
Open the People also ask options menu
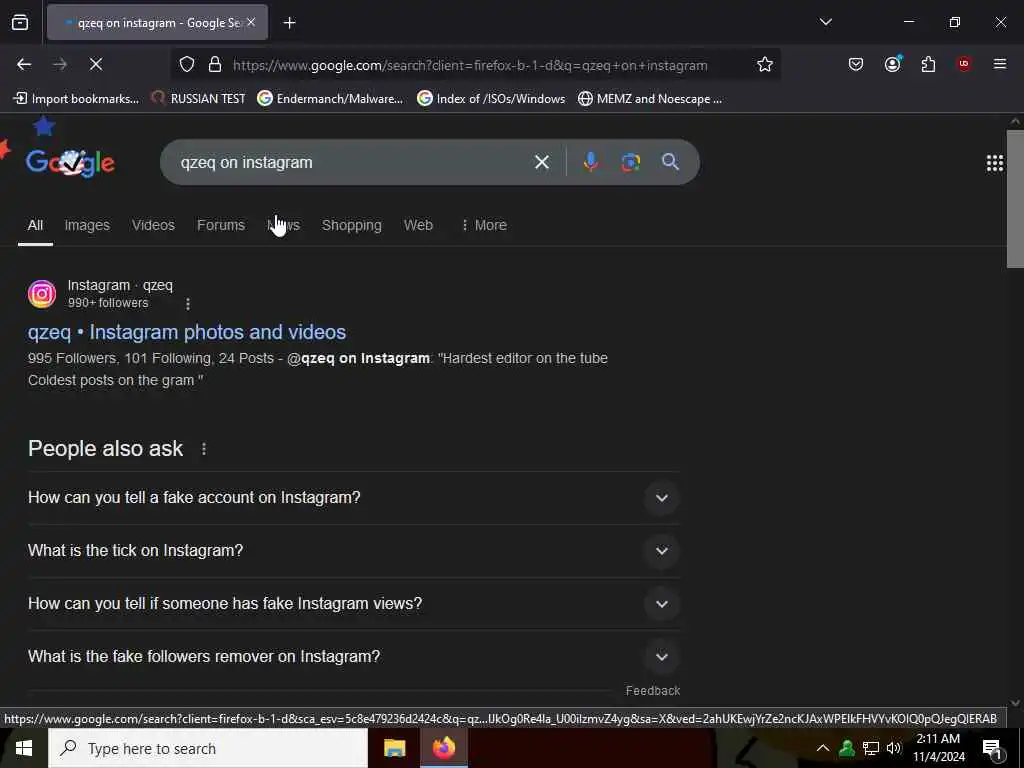pos(204,449)
